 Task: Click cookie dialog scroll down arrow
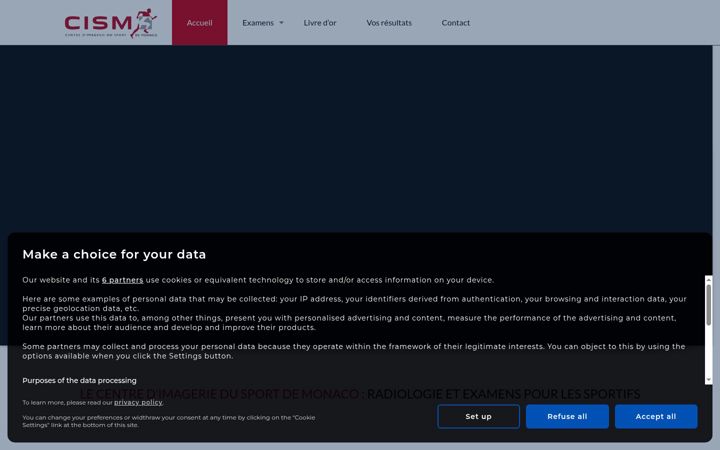tap(709, 380)
